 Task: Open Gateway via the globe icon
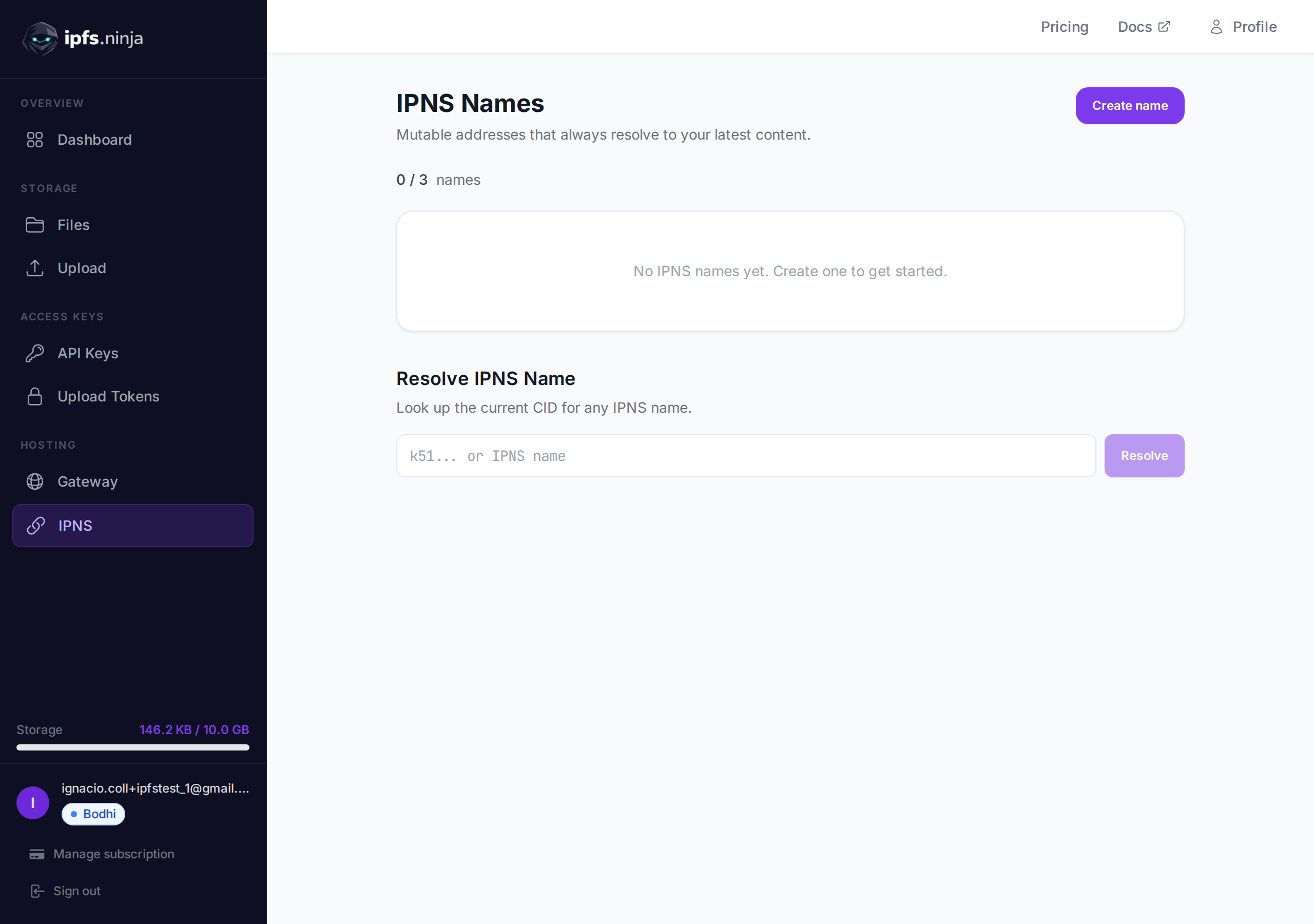[x=35, y=482]
